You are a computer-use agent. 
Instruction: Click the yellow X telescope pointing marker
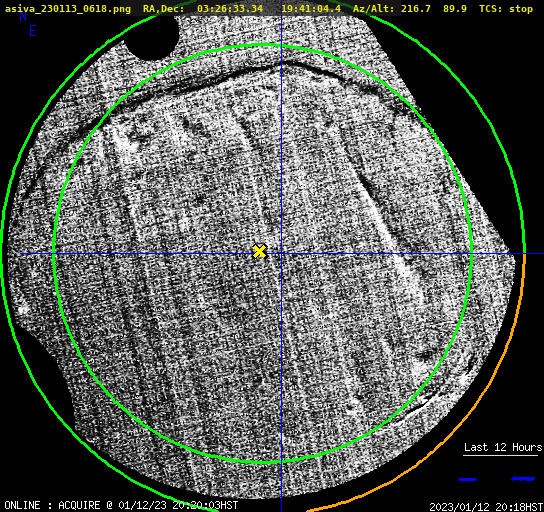coord(259,251)
